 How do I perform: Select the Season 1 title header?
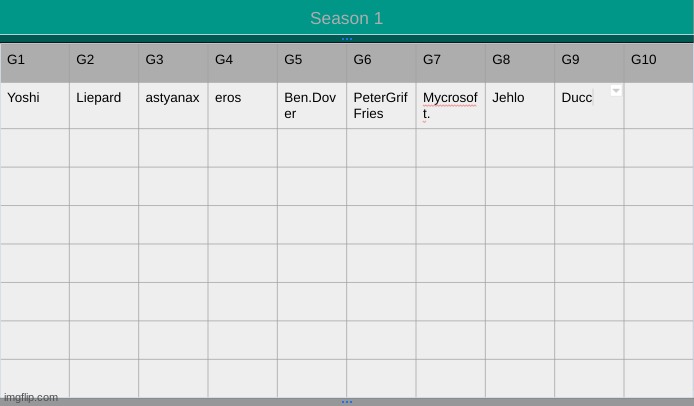click(x=347, y=18)
